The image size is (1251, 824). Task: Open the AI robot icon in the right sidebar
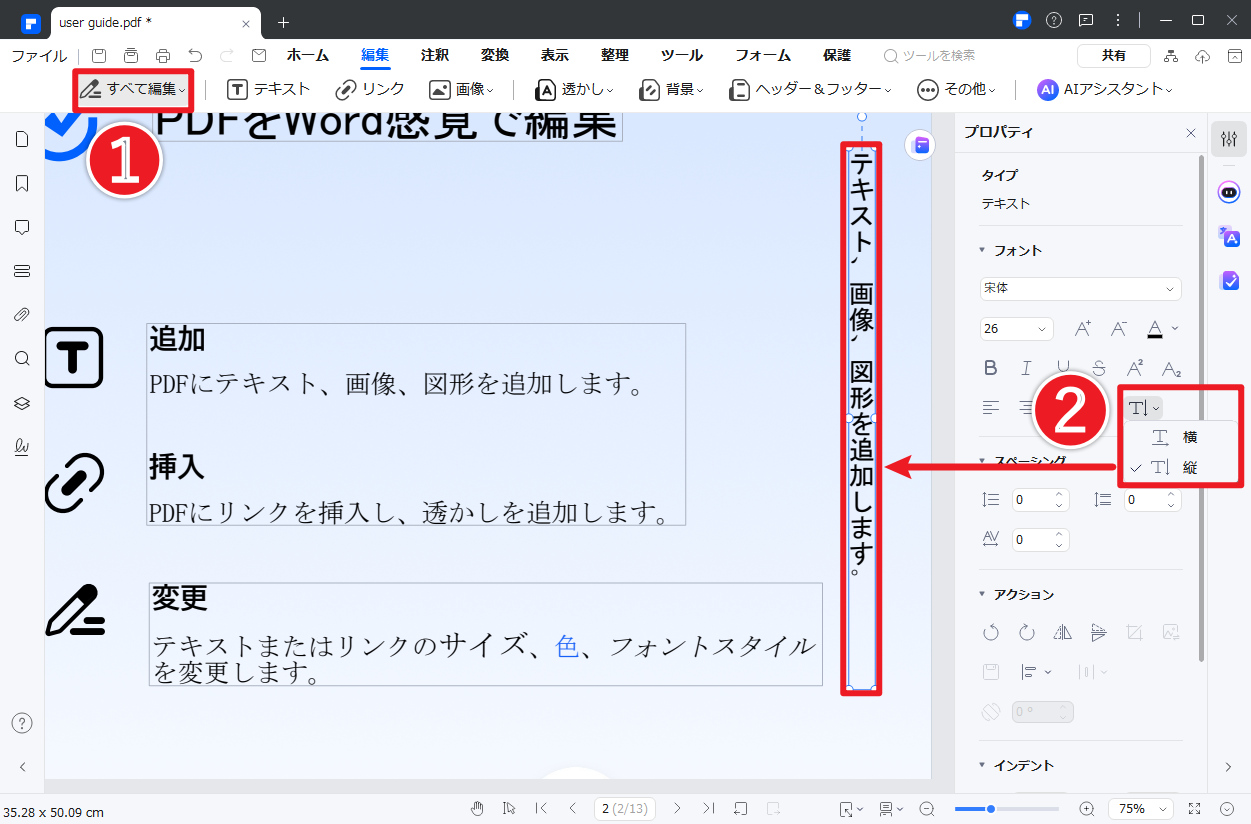pyautogui.click(x=1229, y=192)
